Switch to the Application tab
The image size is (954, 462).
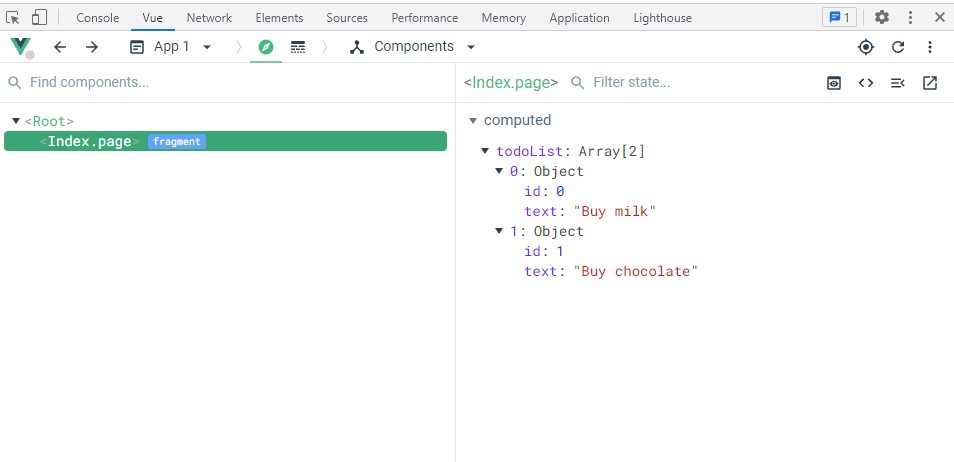(579, 18)
